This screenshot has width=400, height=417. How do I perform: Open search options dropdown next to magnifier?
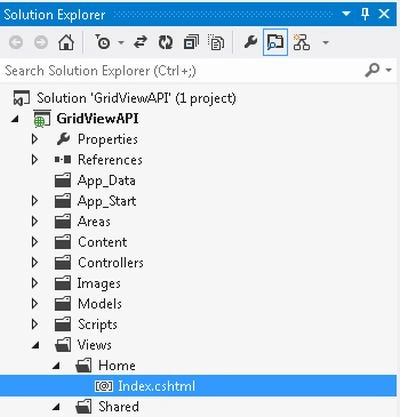coord(389,70)
